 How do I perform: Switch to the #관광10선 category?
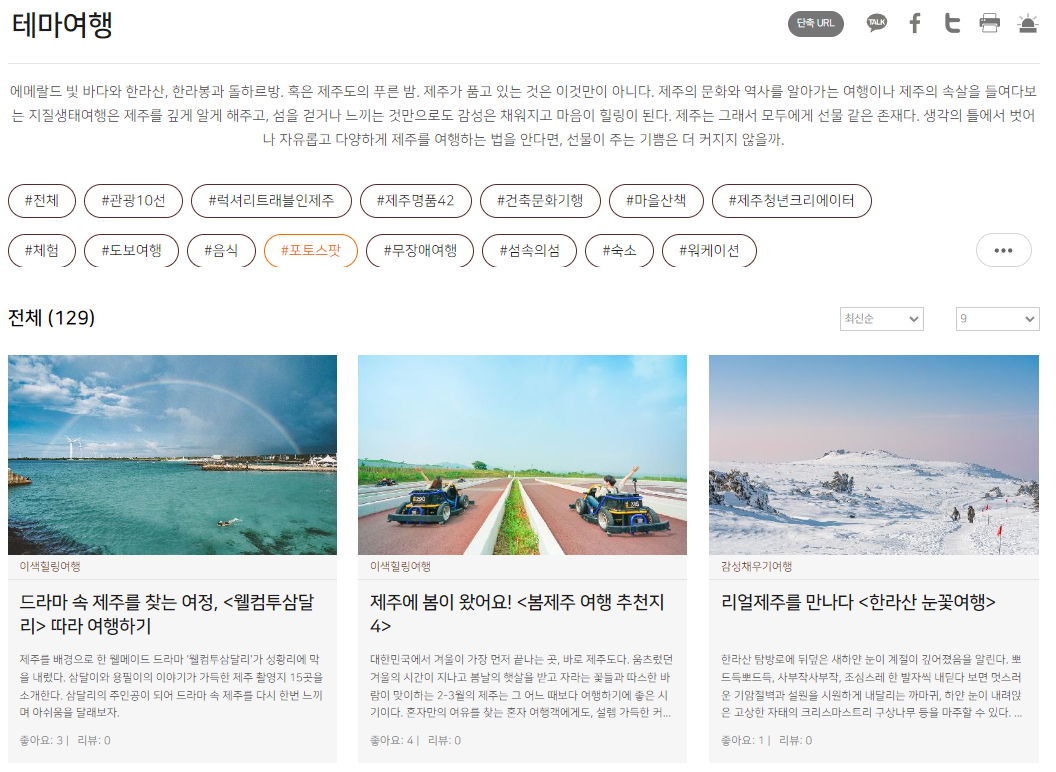[133, 200]
